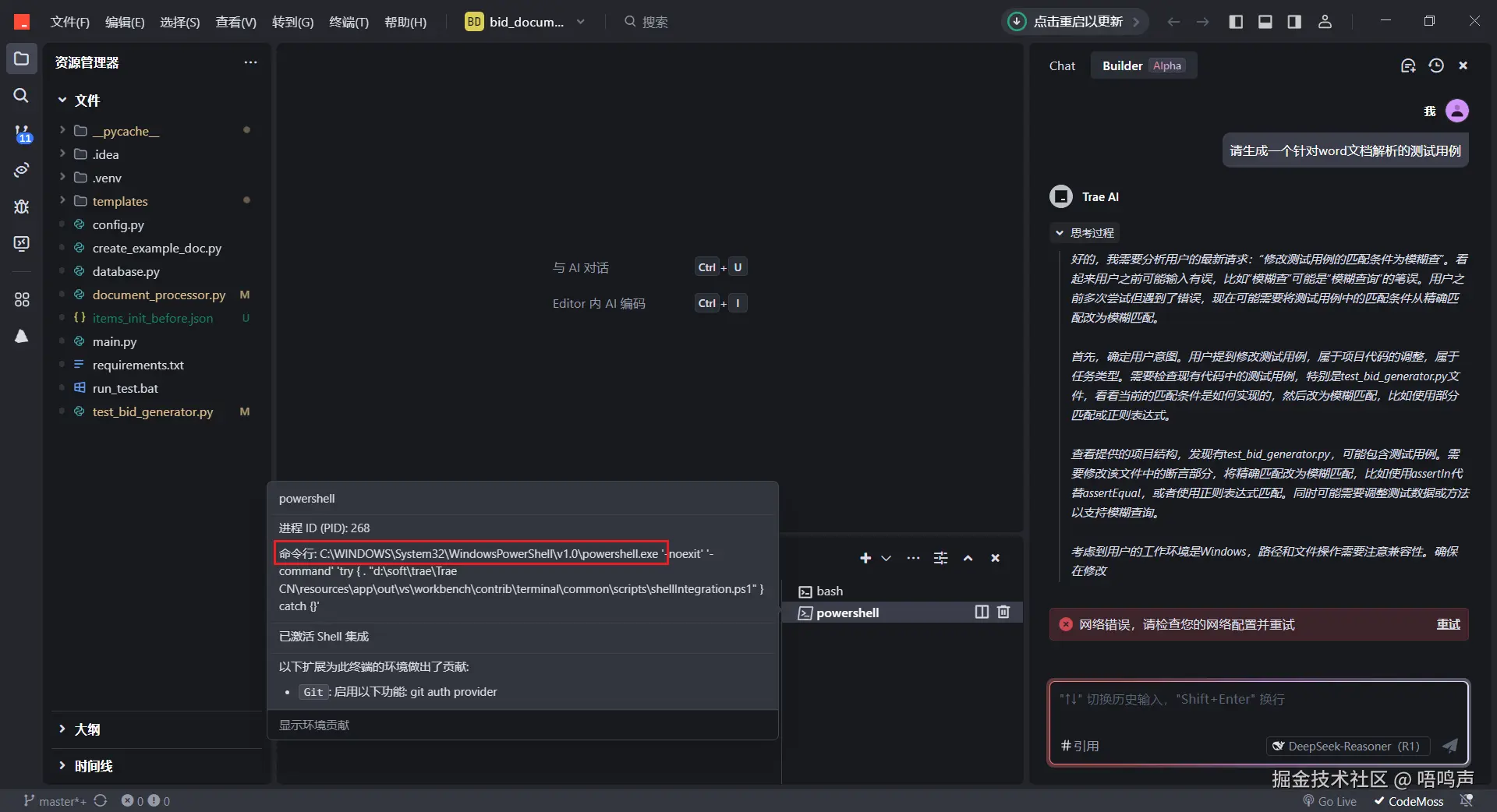Toggle the bottom panel layout button
Viewport: 1497px width, 812px height.
tap(1265, 22)
